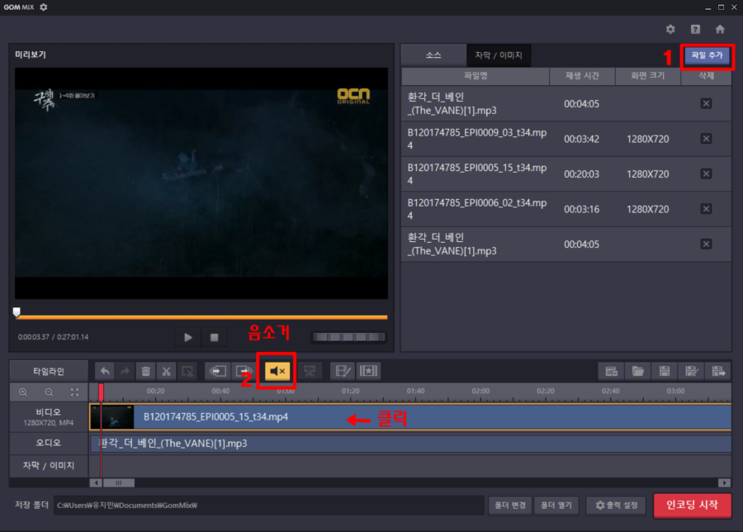Viewport: 743px width, 532px height.
Task: Click the redo arrow in the timeline toolbar
Action: coord(125,371)
